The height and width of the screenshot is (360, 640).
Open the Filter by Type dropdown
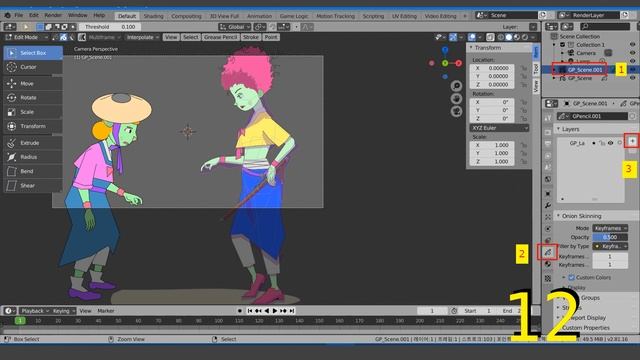pyautogui.click(x=610, y=247)
